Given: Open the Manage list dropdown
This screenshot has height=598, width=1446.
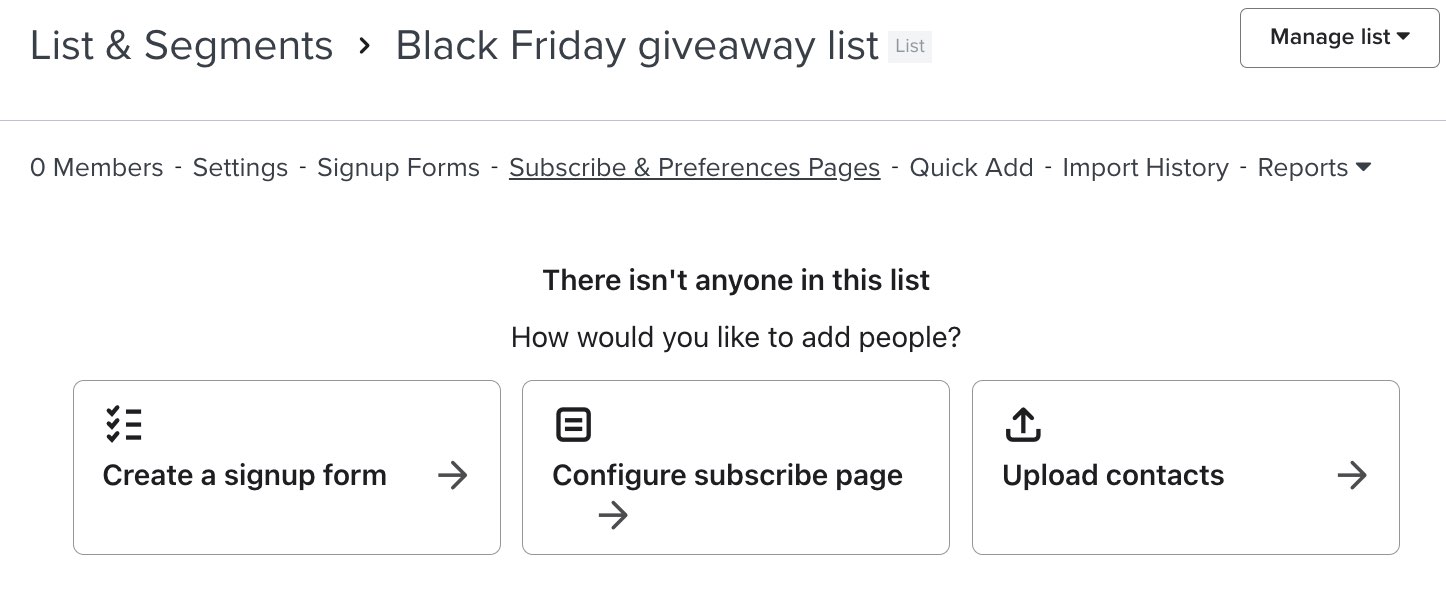Looking at the screenshot, I should click(1339, 37).
